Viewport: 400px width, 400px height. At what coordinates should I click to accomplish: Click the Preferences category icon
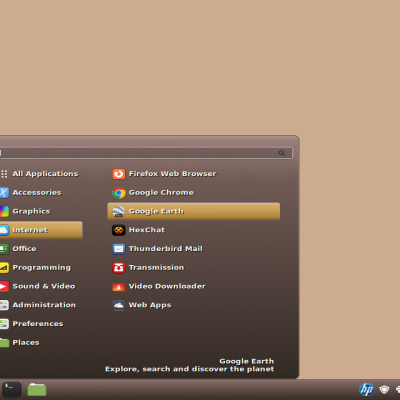pyautogui.click(x=4, y=324)
